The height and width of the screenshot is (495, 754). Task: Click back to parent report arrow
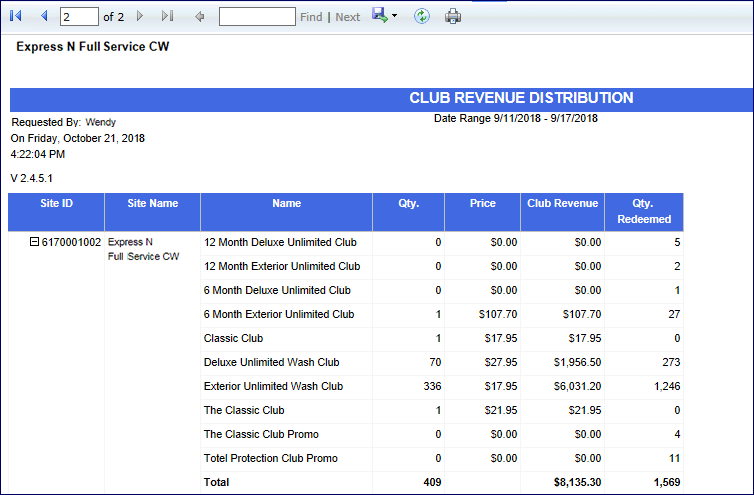tap(199, 16)
